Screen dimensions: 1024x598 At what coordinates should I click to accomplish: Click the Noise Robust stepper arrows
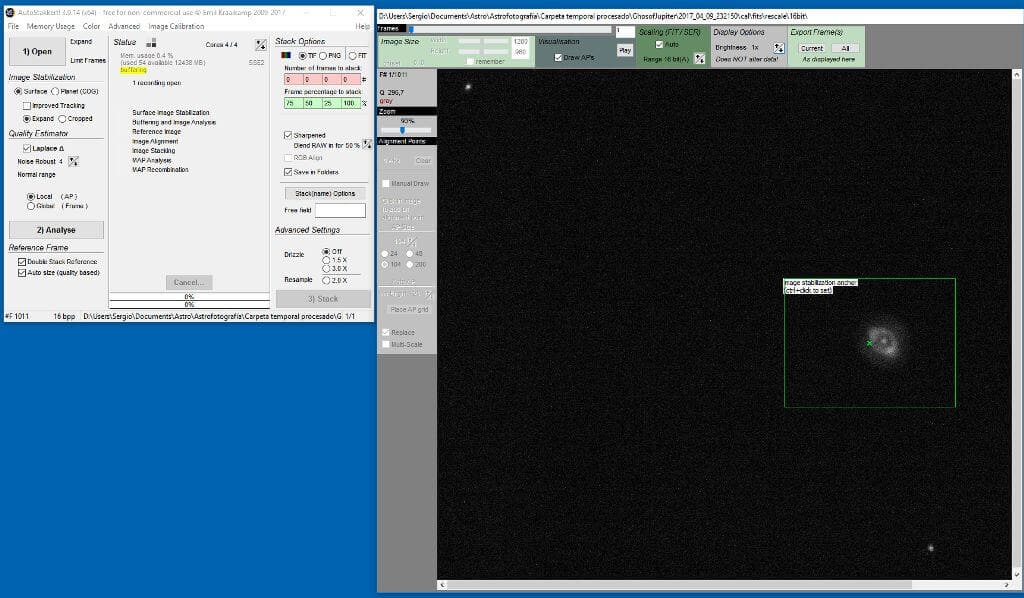pyautogui.click(x=72, y=161)
